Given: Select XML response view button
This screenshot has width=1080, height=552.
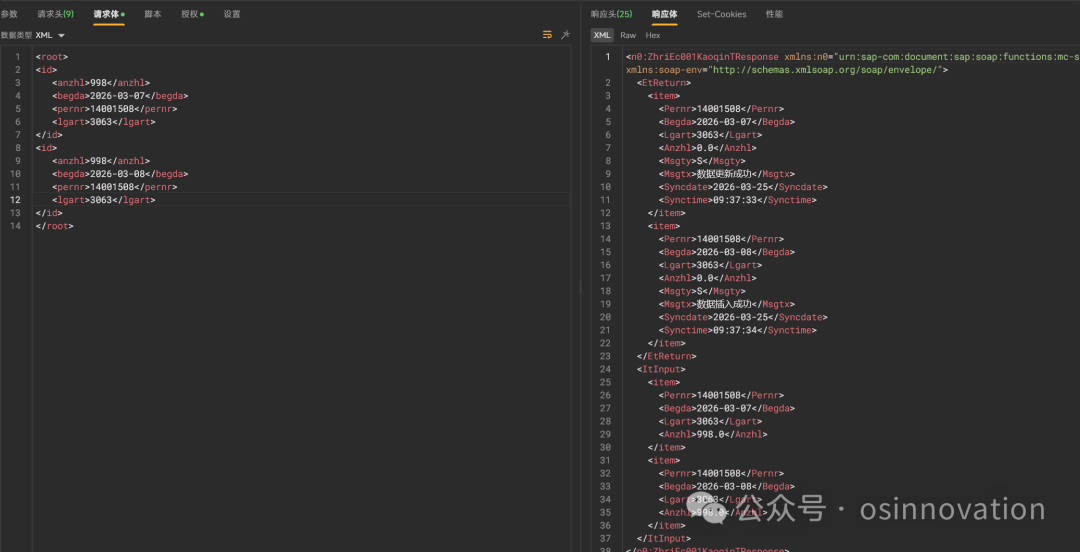Looking at the screenshot, I should (602, 35).
